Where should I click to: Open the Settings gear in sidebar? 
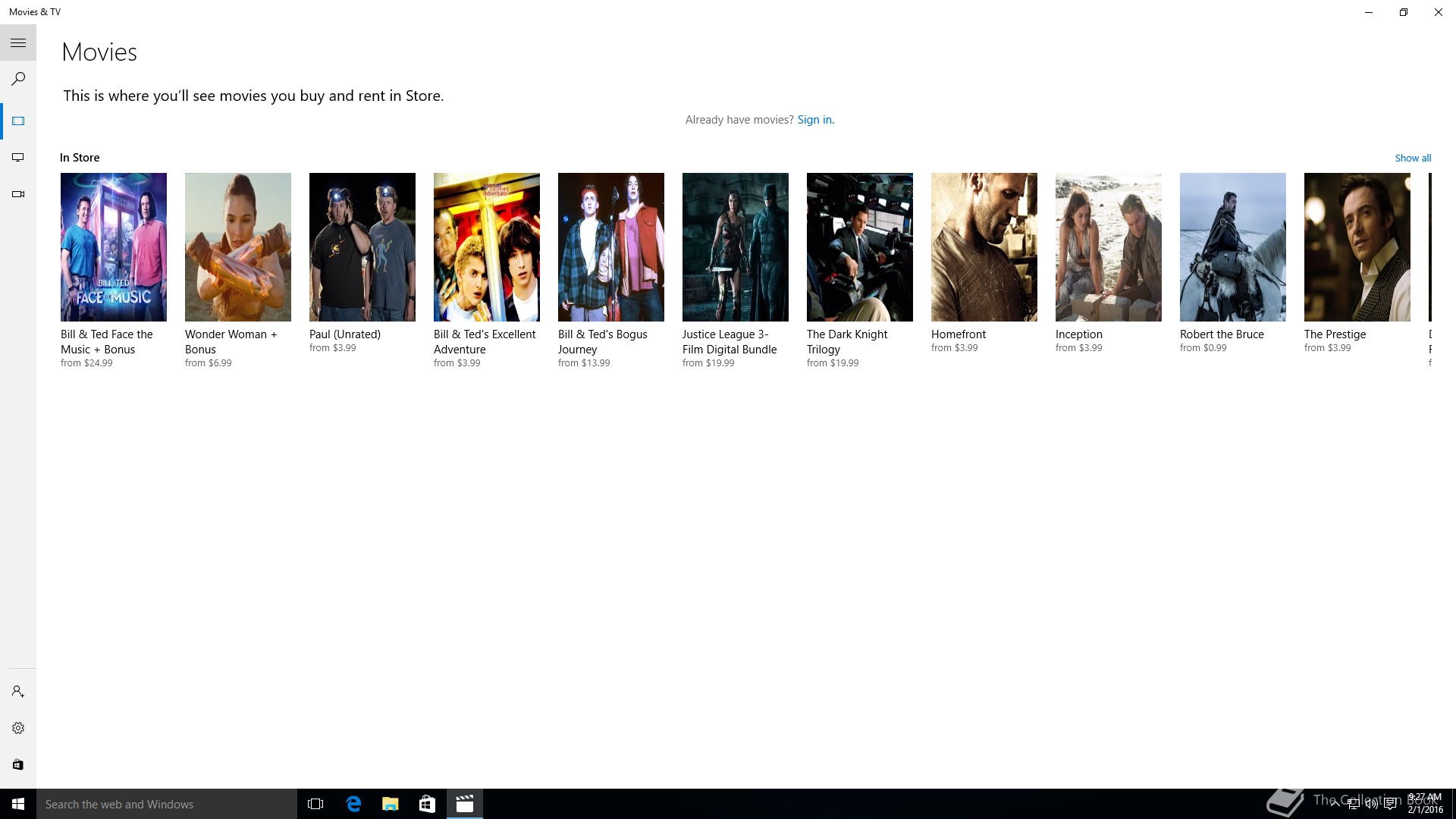click(18, 728)
